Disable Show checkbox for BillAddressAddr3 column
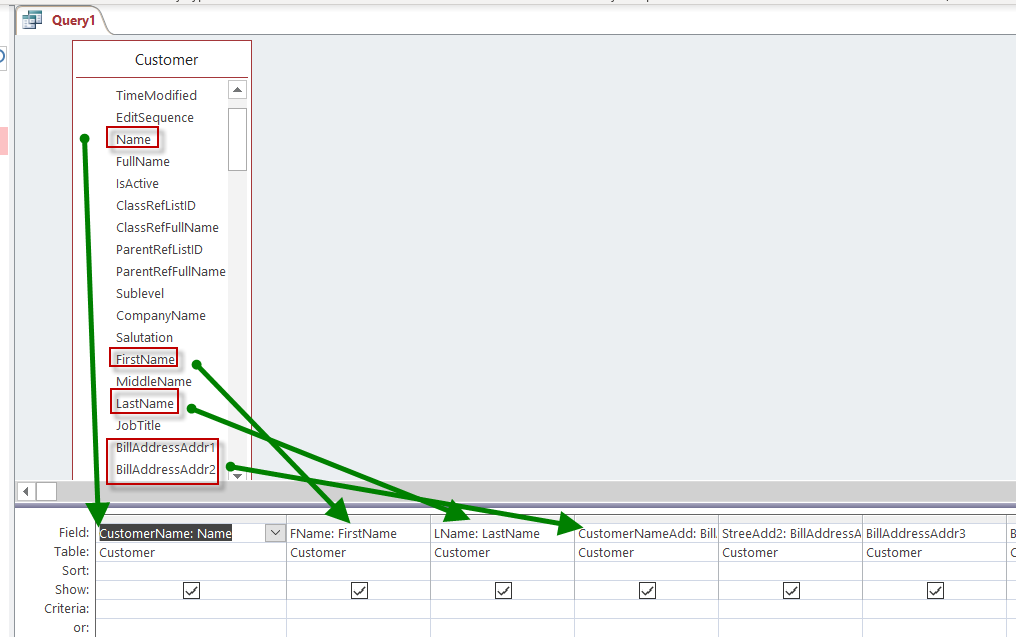The height and width of the screenshot is (637, 1016). point(935,591)
